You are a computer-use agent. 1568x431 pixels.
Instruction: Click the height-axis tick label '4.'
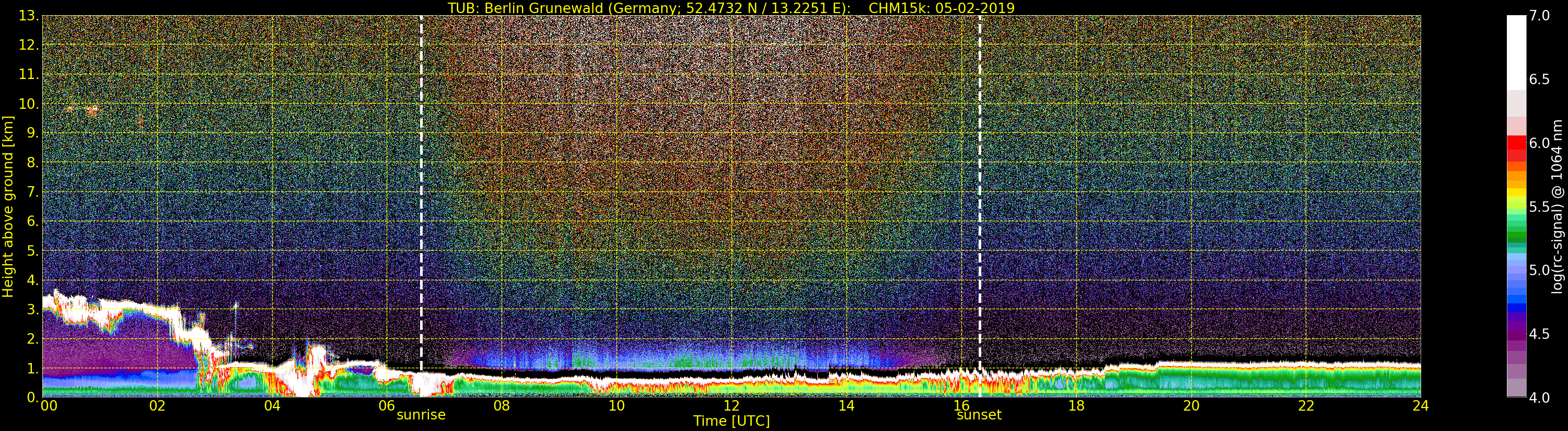(x=33, y=280)
